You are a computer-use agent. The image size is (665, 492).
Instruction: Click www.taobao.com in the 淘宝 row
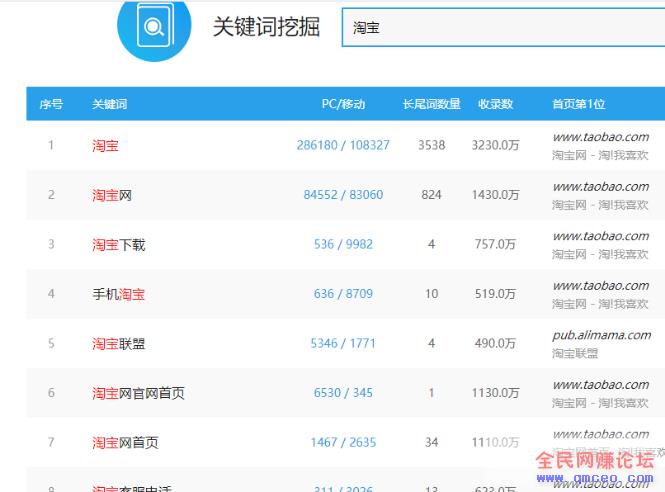[x=601, y=137]
